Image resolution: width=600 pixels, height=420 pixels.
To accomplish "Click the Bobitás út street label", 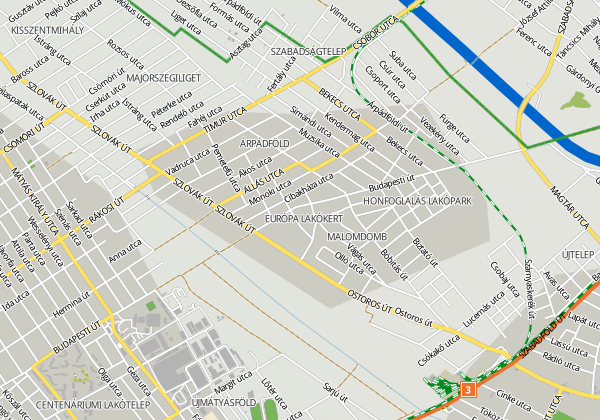I will 394,265.
